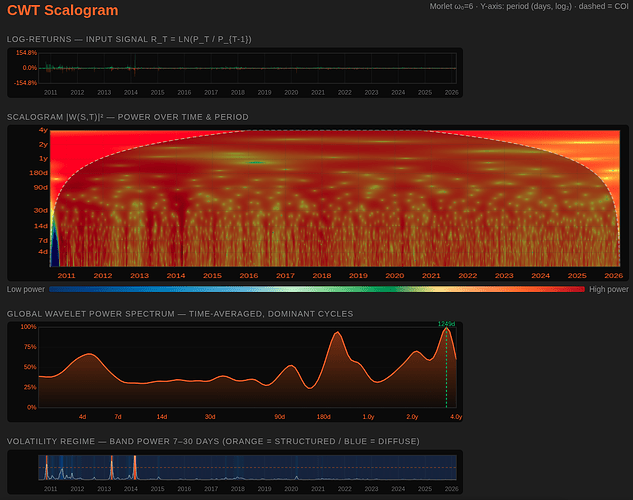Click the 30d period label on scalogram axis

point(40,210)
